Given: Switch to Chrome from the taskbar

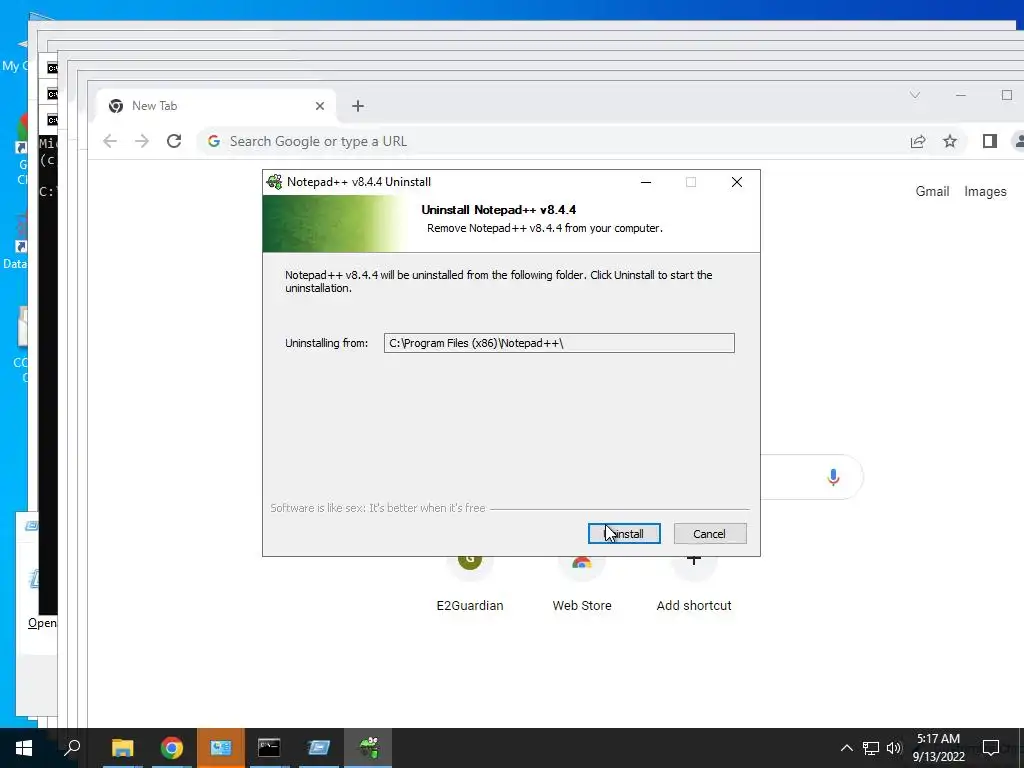Looking at the screenshot, I should (172, 748).
